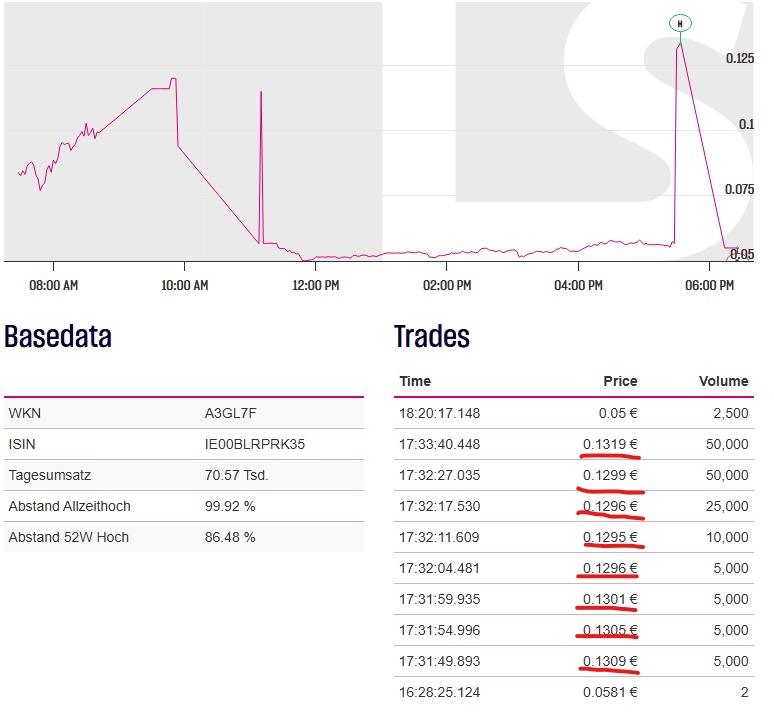Screen dimensions: 774x722
Task: Click the 0.075 price axis label
Action: tap(739, 189)
